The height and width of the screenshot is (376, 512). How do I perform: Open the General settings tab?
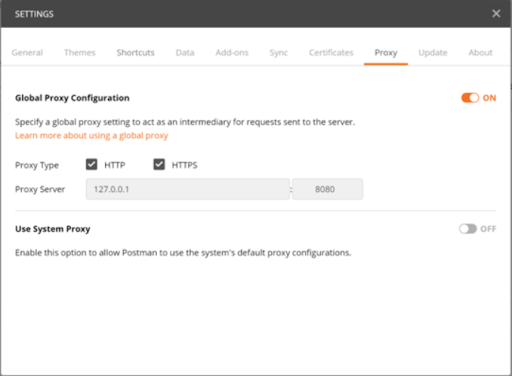pyautogui.click(x=27, y=53)
